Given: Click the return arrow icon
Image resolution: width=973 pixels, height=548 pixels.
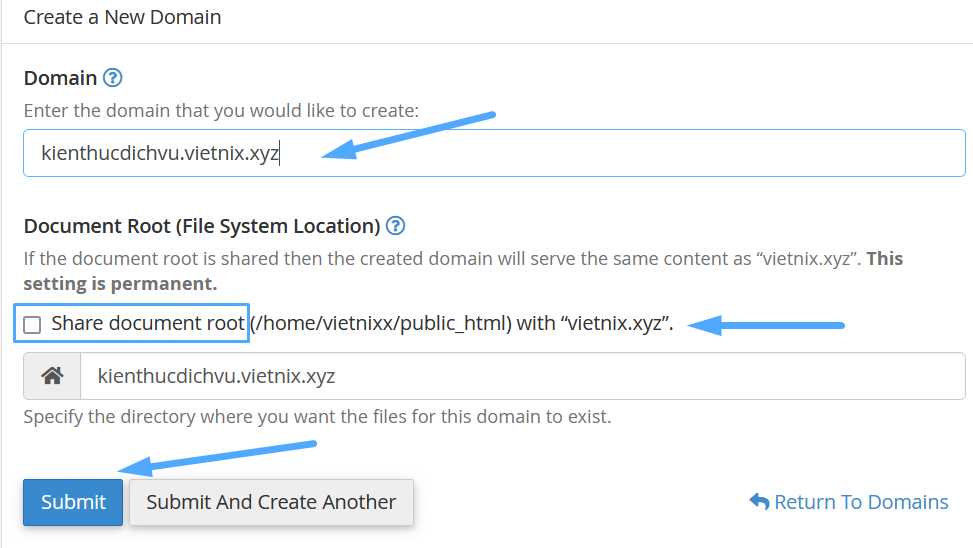Looking at the screenshot, I should [x=759, y=502].
